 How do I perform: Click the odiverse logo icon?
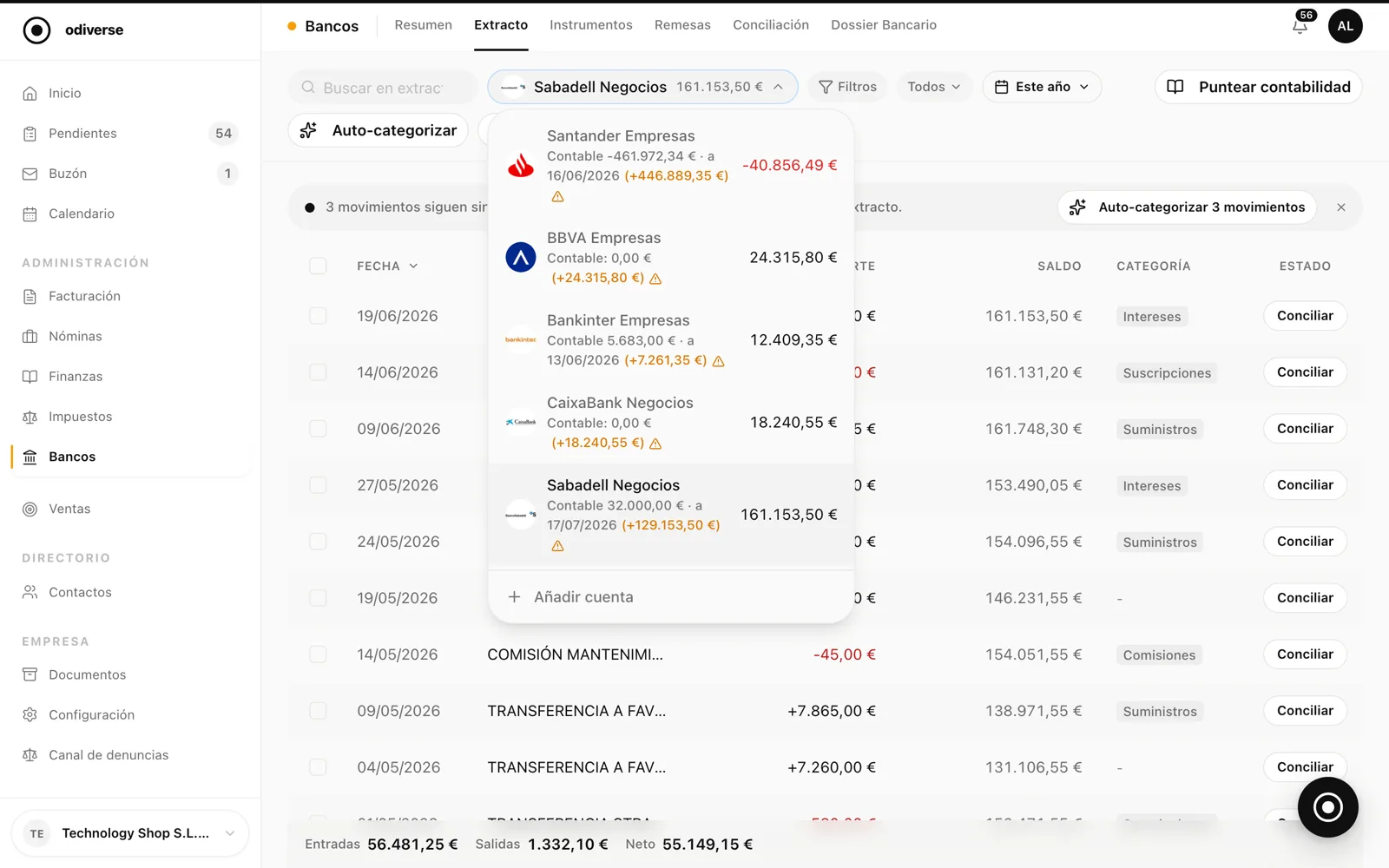pos(36,30)
